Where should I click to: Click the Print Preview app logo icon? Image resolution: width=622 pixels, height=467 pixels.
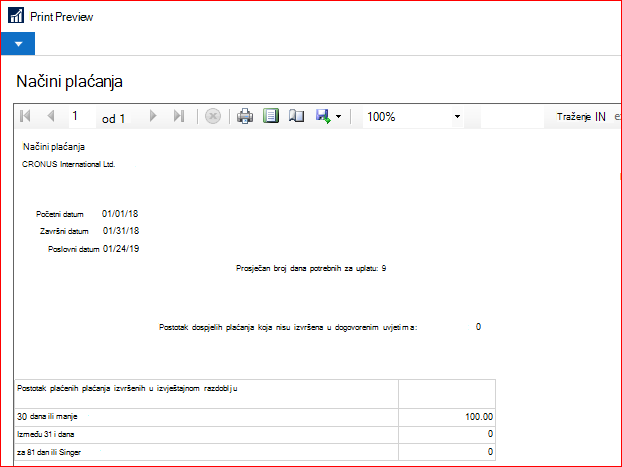point(16,15)
